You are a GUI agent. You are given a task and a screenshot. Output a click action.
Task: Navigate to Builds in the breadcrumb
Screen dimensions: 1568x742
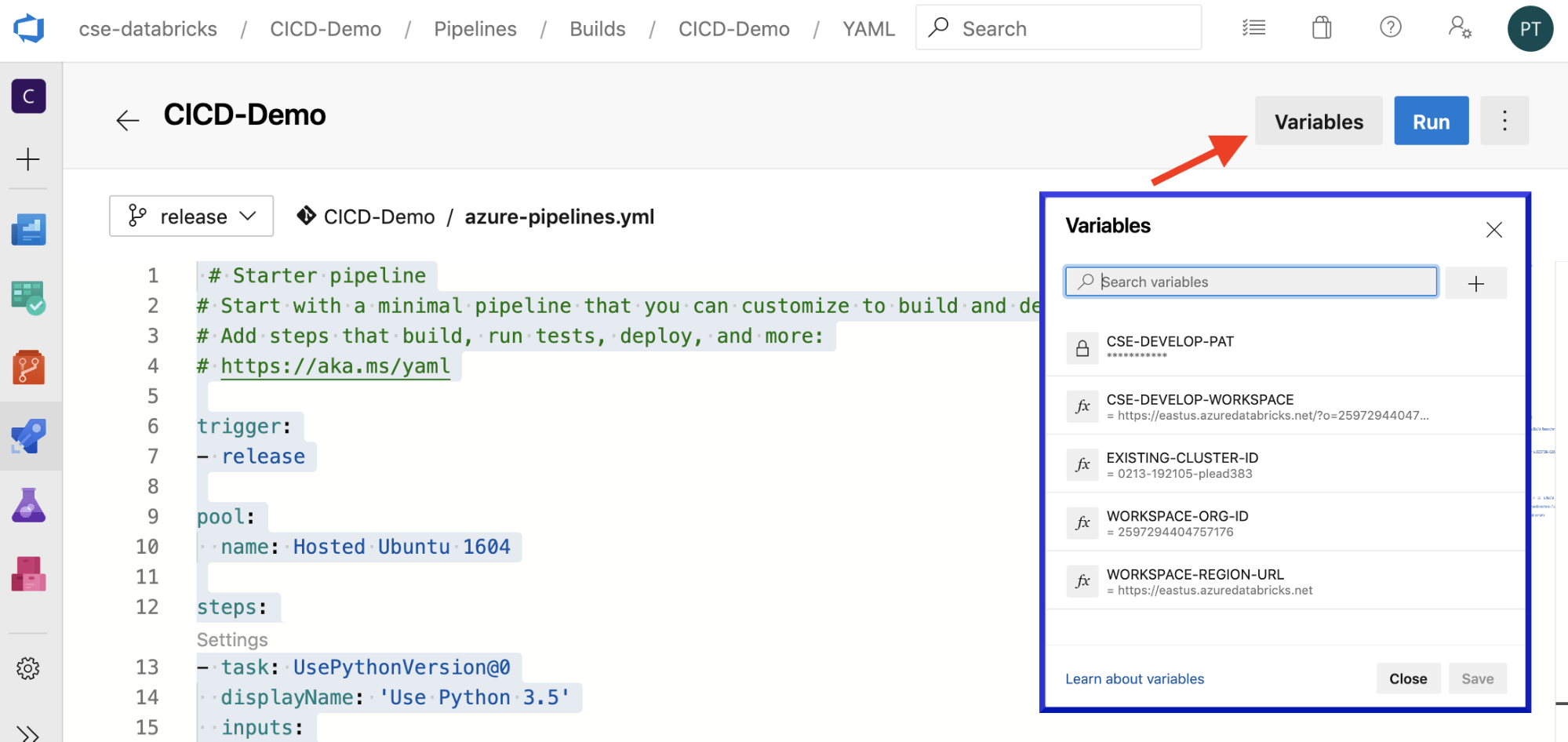pos(597,28)
